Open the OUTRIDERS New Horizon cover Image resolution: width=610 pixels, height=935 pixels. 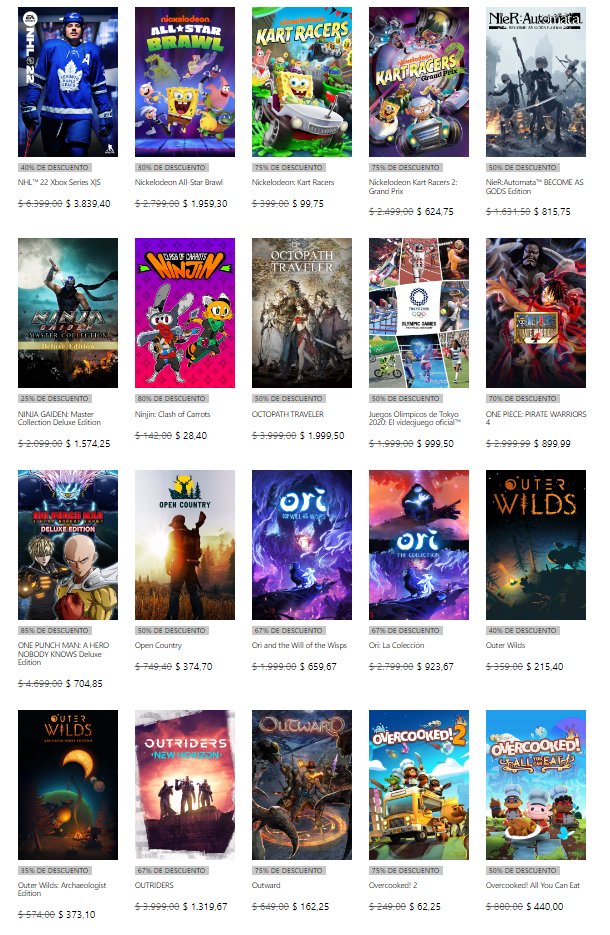(x=185, y=785)
